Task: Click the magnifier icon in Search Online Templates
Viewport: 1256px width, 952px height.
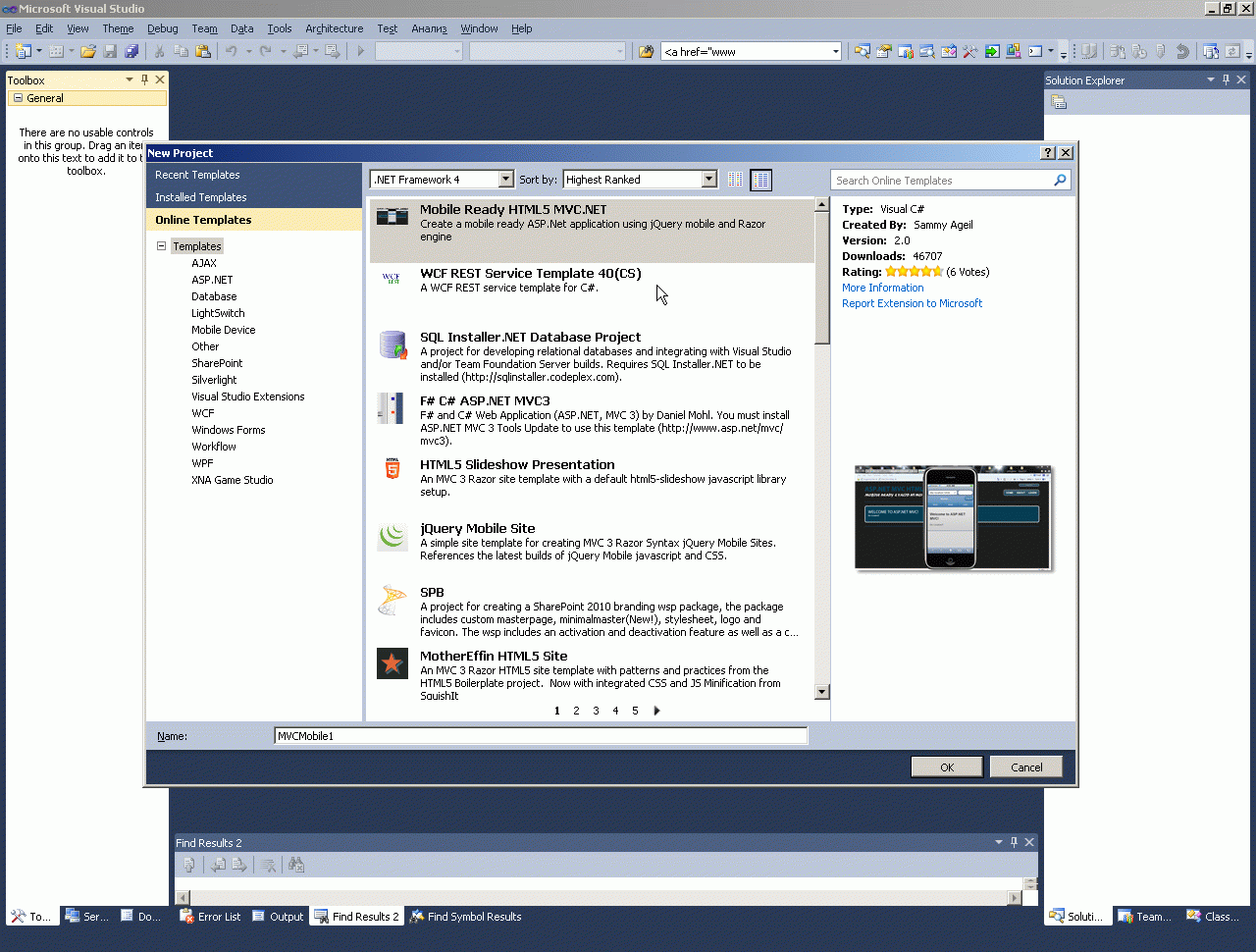Action: click(1060, 181)
